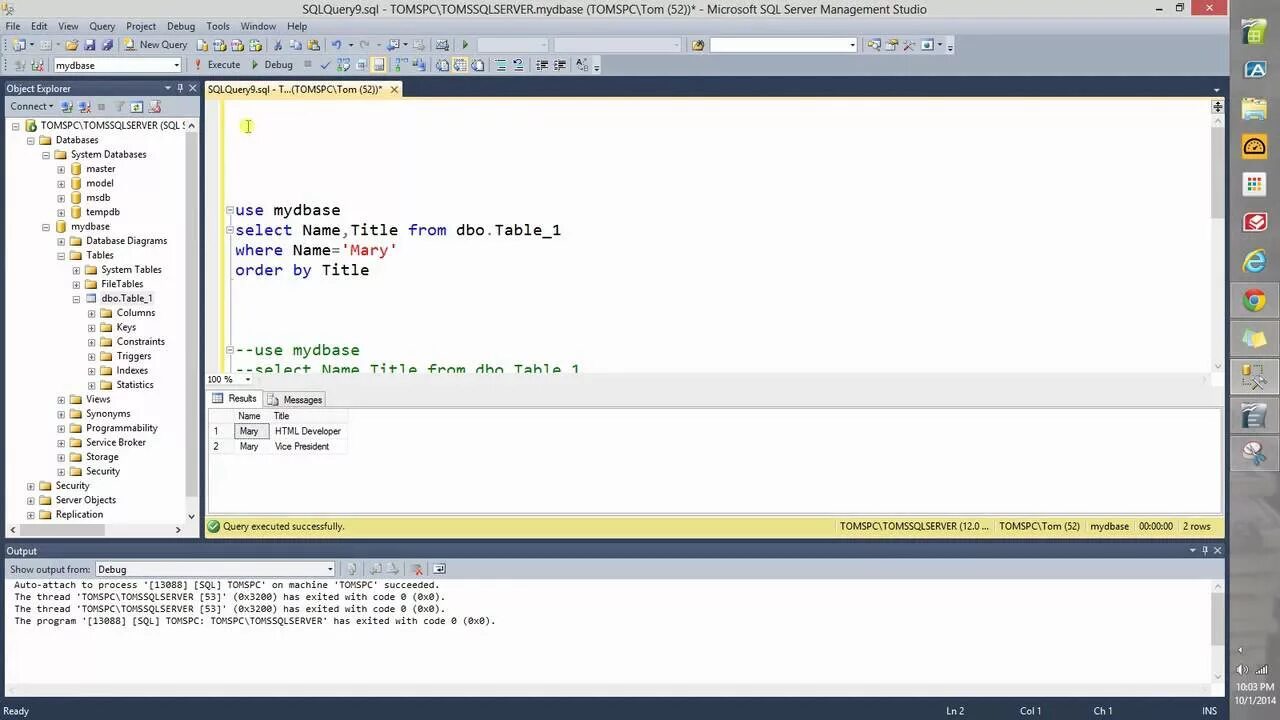
Task: Expand the Programmability folder node
Action: 61,428
